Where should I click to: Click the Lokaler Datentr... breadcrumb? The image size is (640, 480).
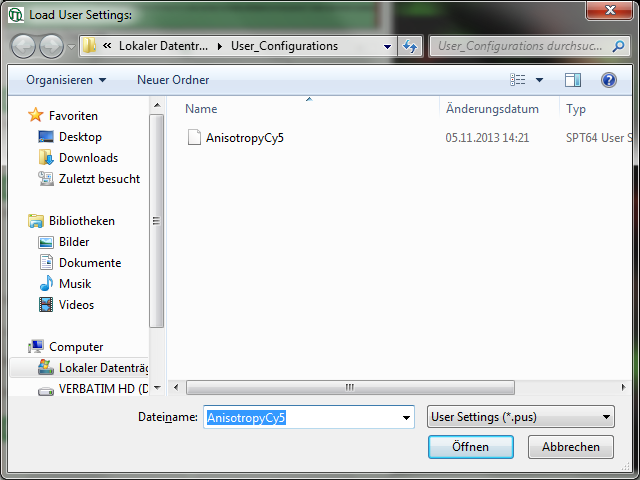tap(163, 46)
